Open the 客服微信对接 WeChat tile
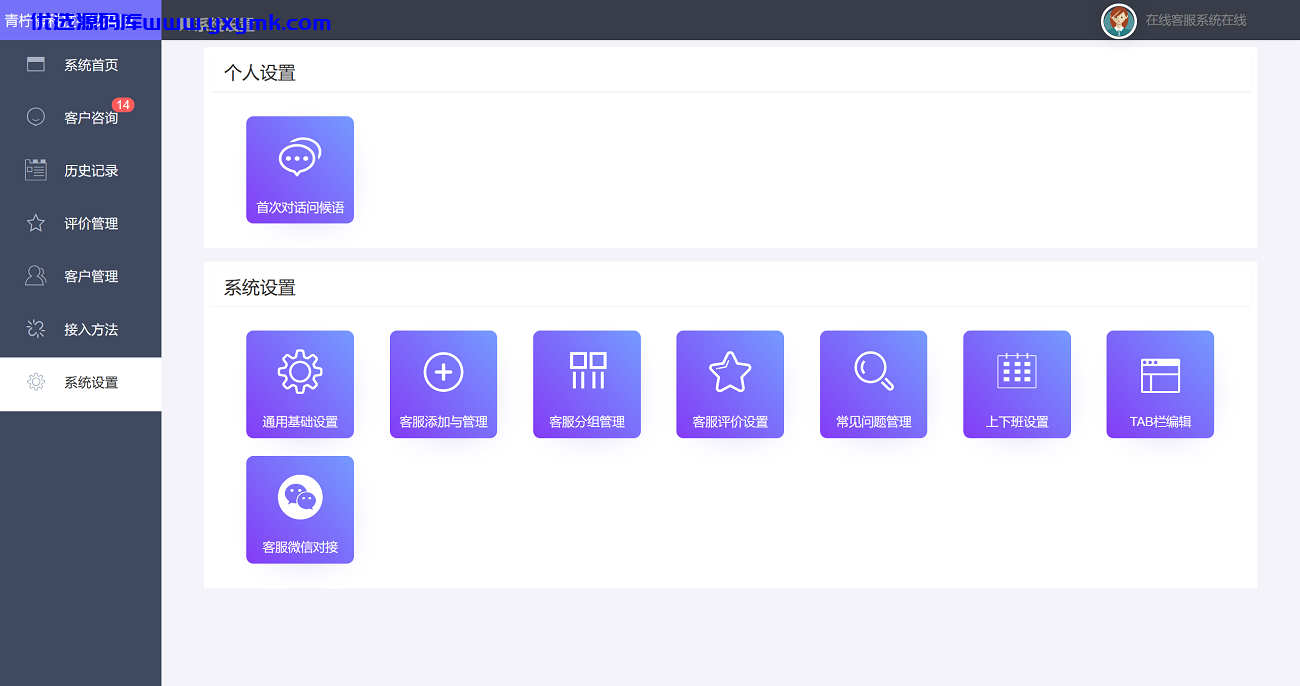 (x=300, y=510)
